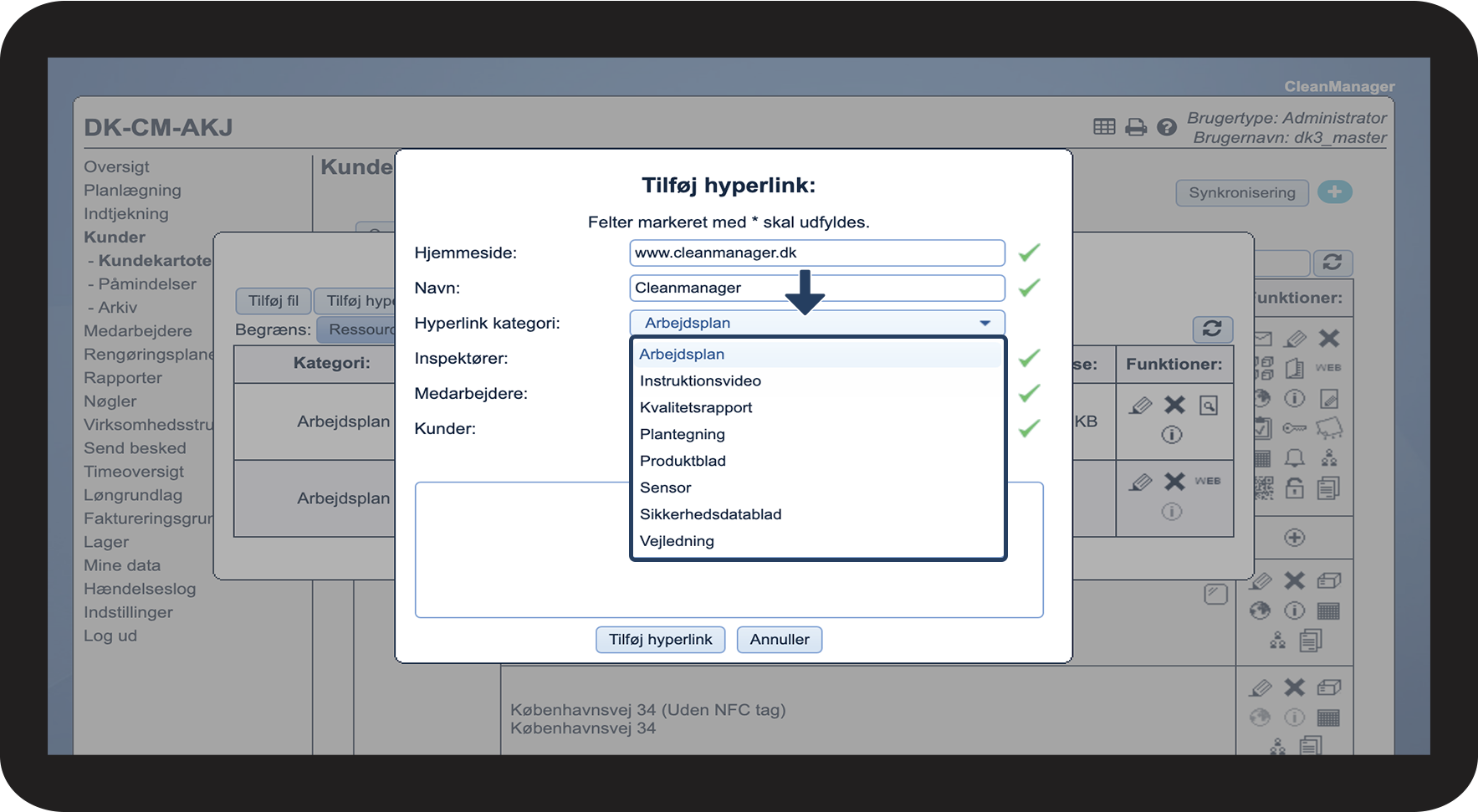
Task: Select Kvalitetsrapport from the category list
Action: click(x=817, y=407)
